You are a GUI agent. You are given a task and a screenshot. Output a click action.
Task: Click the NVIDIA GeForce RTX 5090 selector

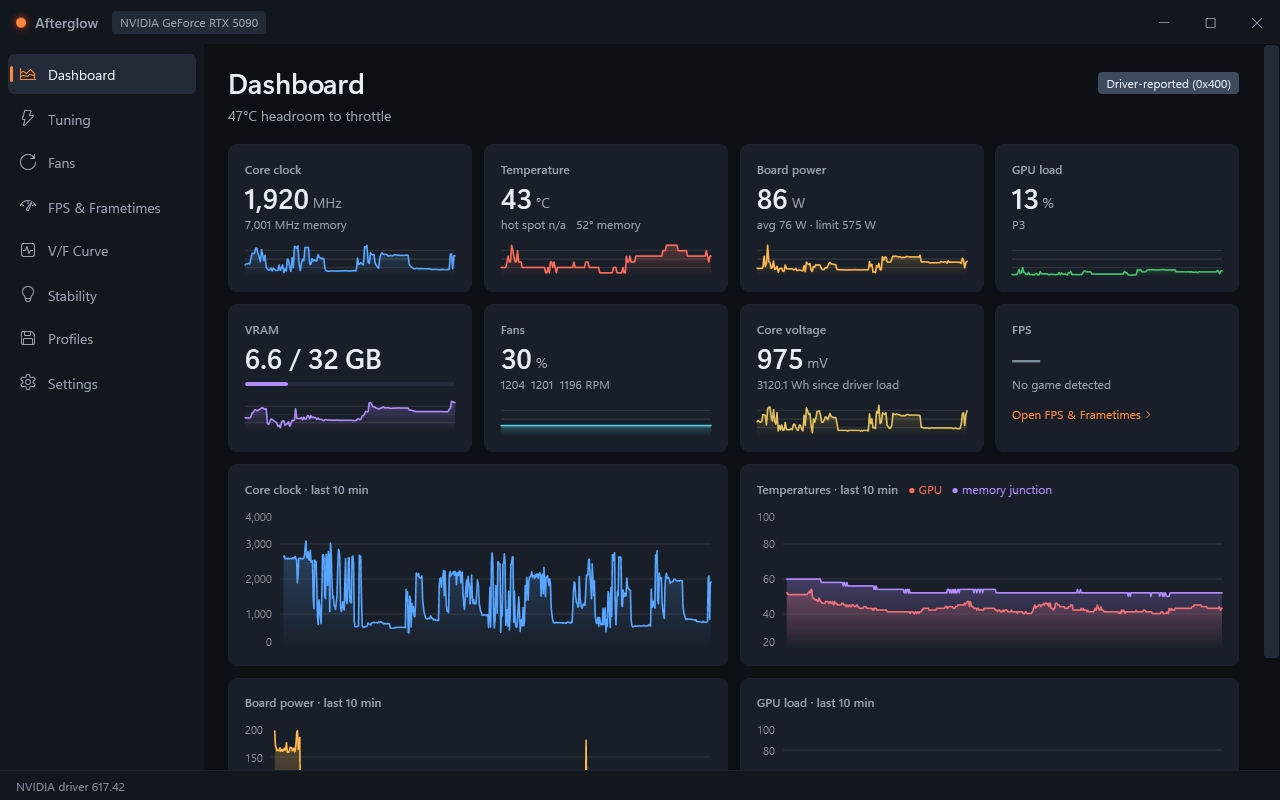[189, 23]
